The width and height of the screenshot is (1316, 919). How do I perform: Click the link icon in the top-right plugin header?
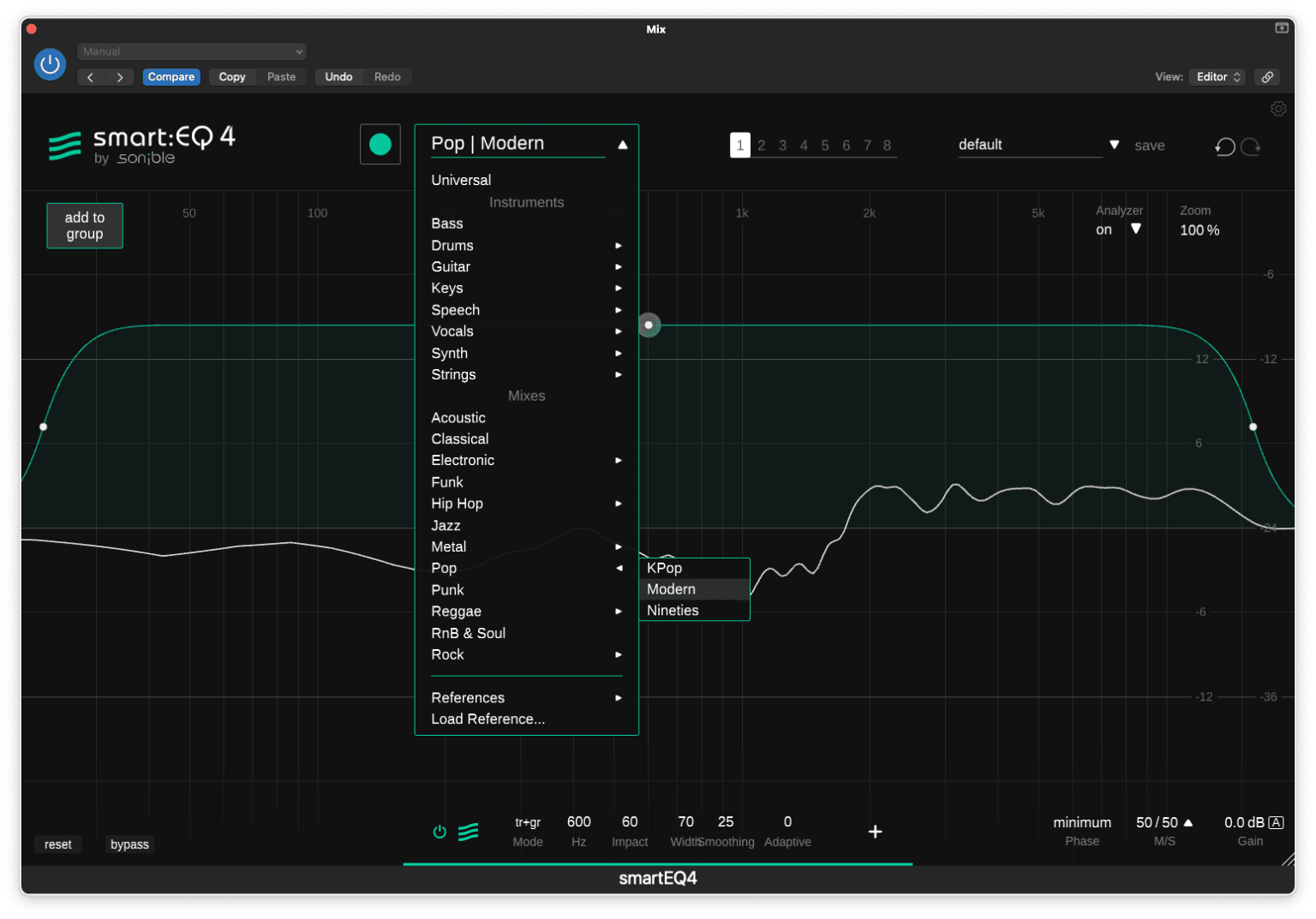point(1267,76)
